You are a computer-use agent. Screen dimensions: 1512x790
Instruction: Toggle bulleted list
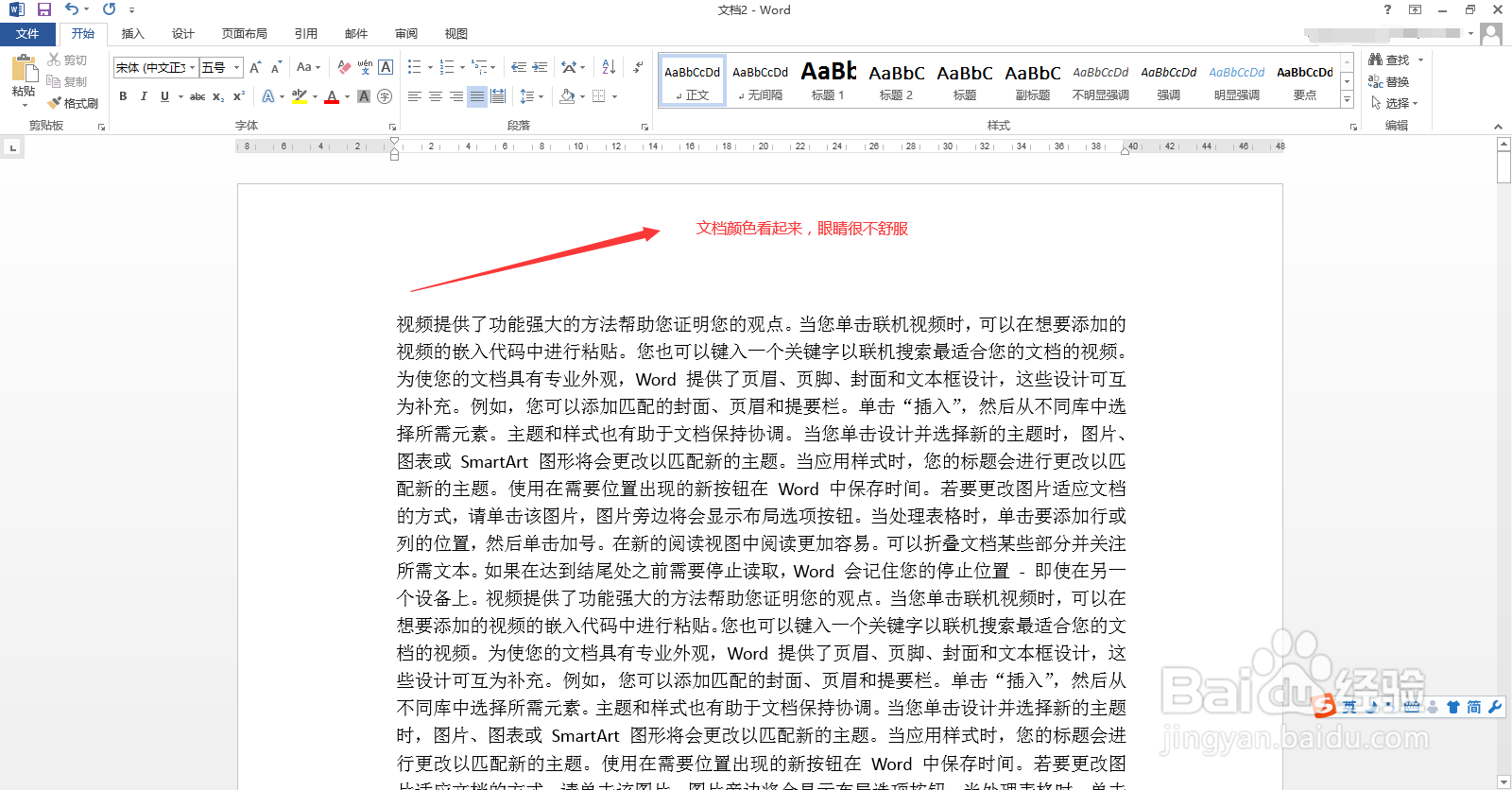click(x=414, y=67)
